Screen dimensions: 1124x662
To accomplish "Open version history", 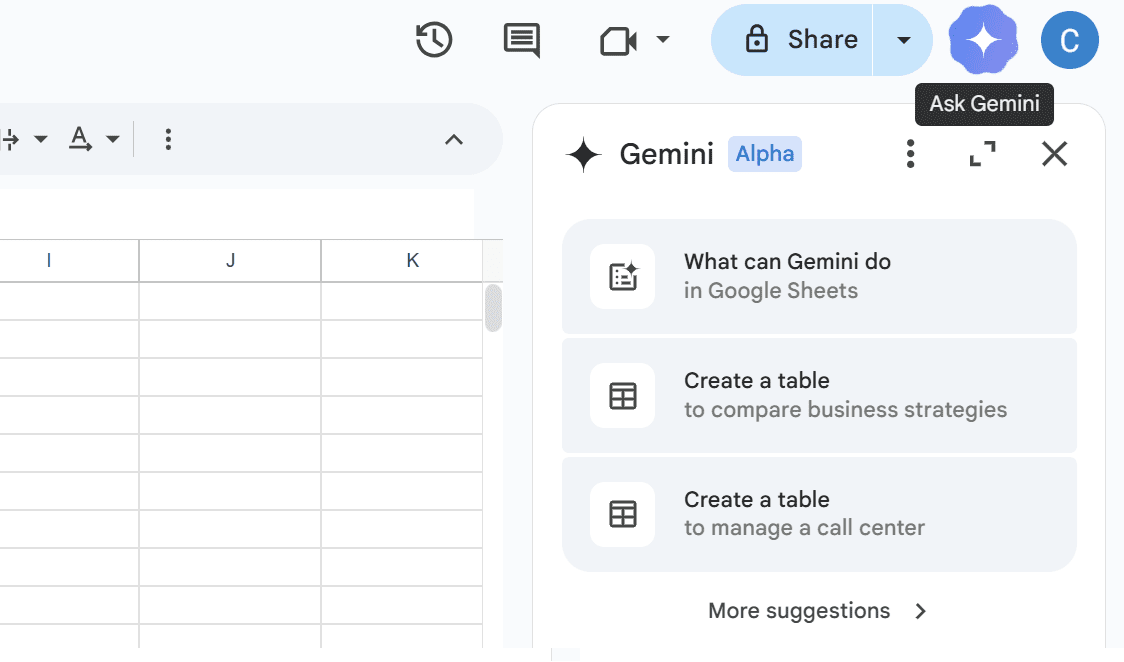I will pos(433,40).
